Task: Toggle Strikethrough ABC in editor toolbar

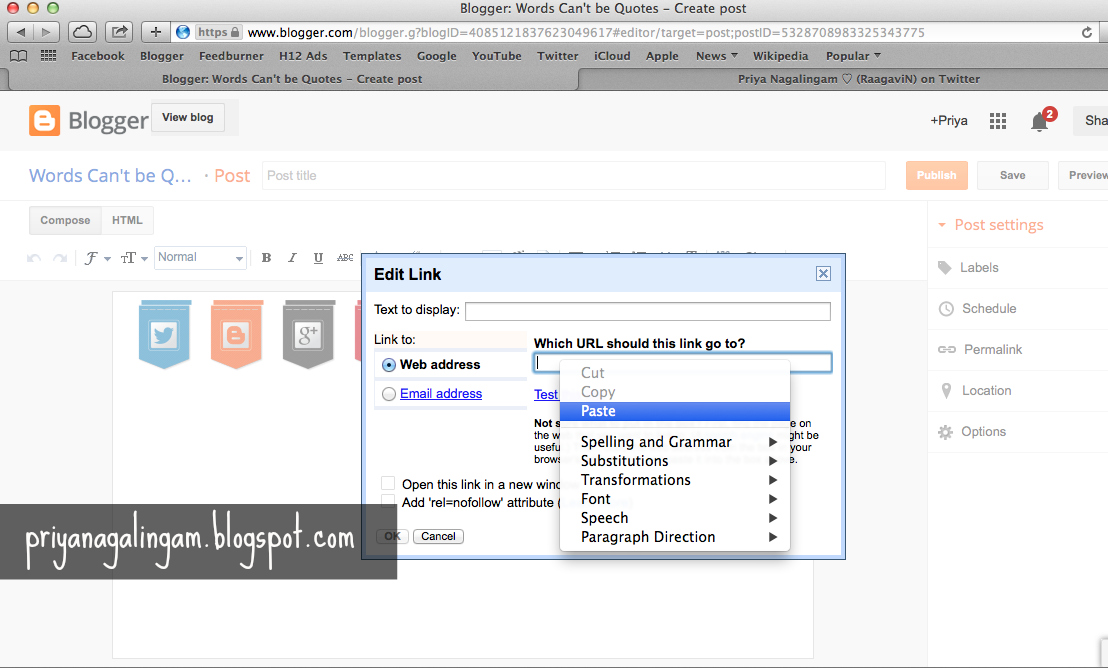Action: 345,258
